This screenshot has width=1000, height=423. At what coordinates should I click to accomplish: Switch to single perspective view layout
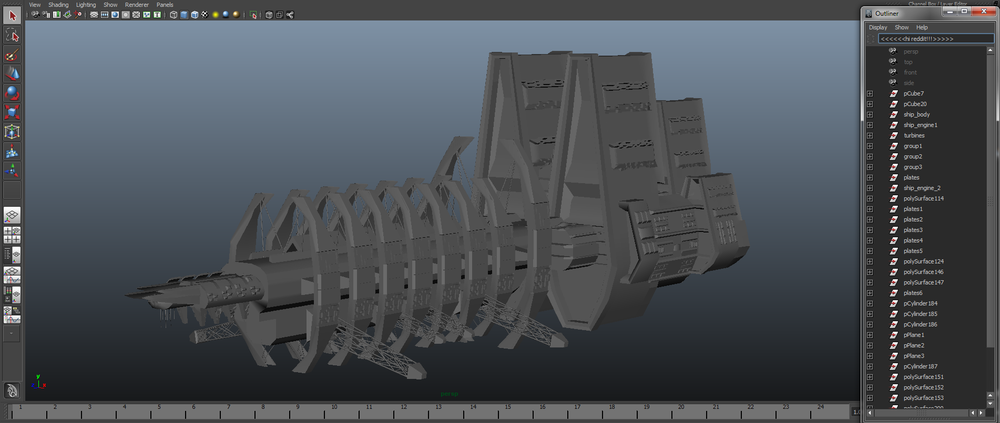pos(12,215)
